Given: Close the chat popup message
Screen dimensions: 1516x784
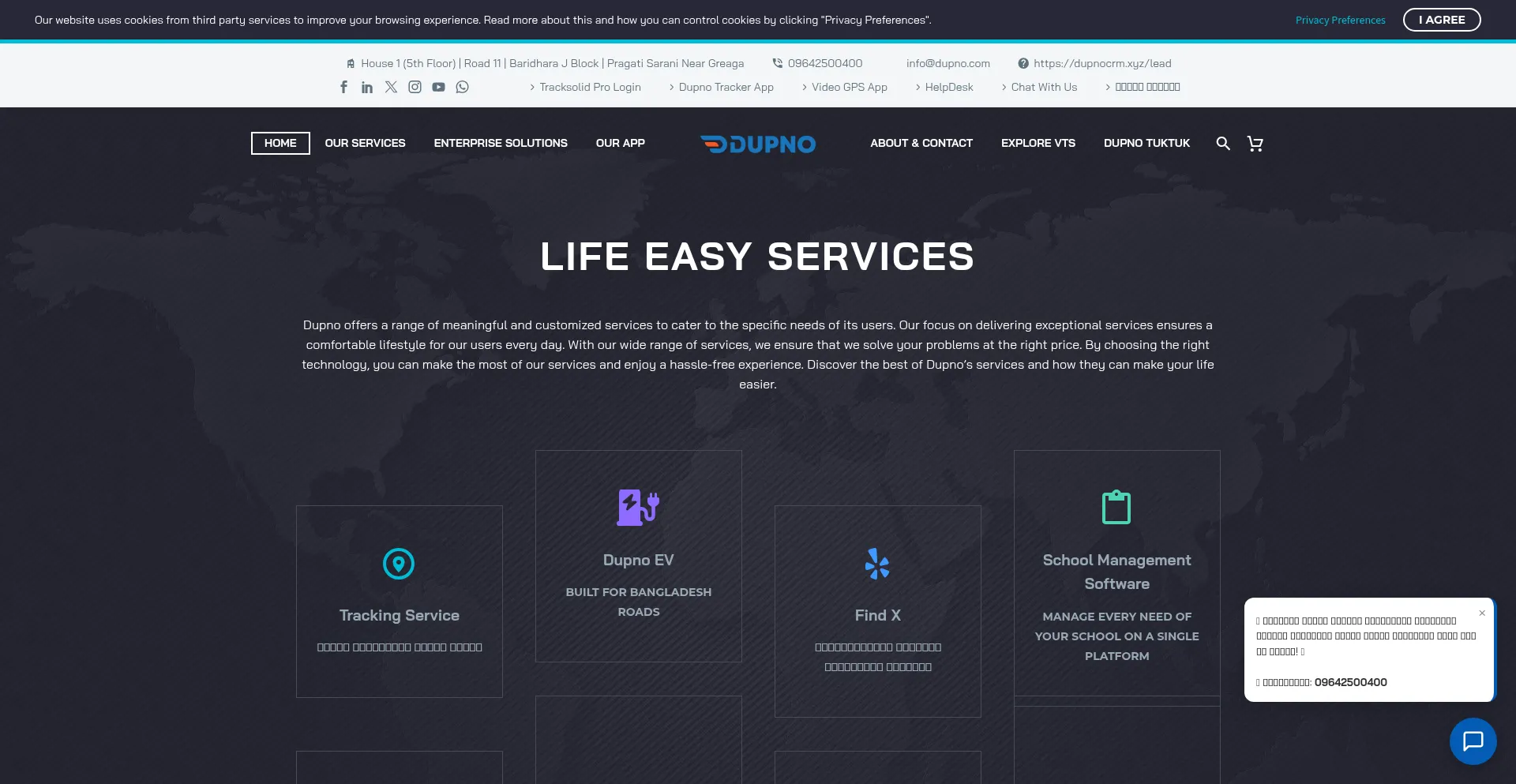Looking at the screenshot, I should tap(1482, 613).
